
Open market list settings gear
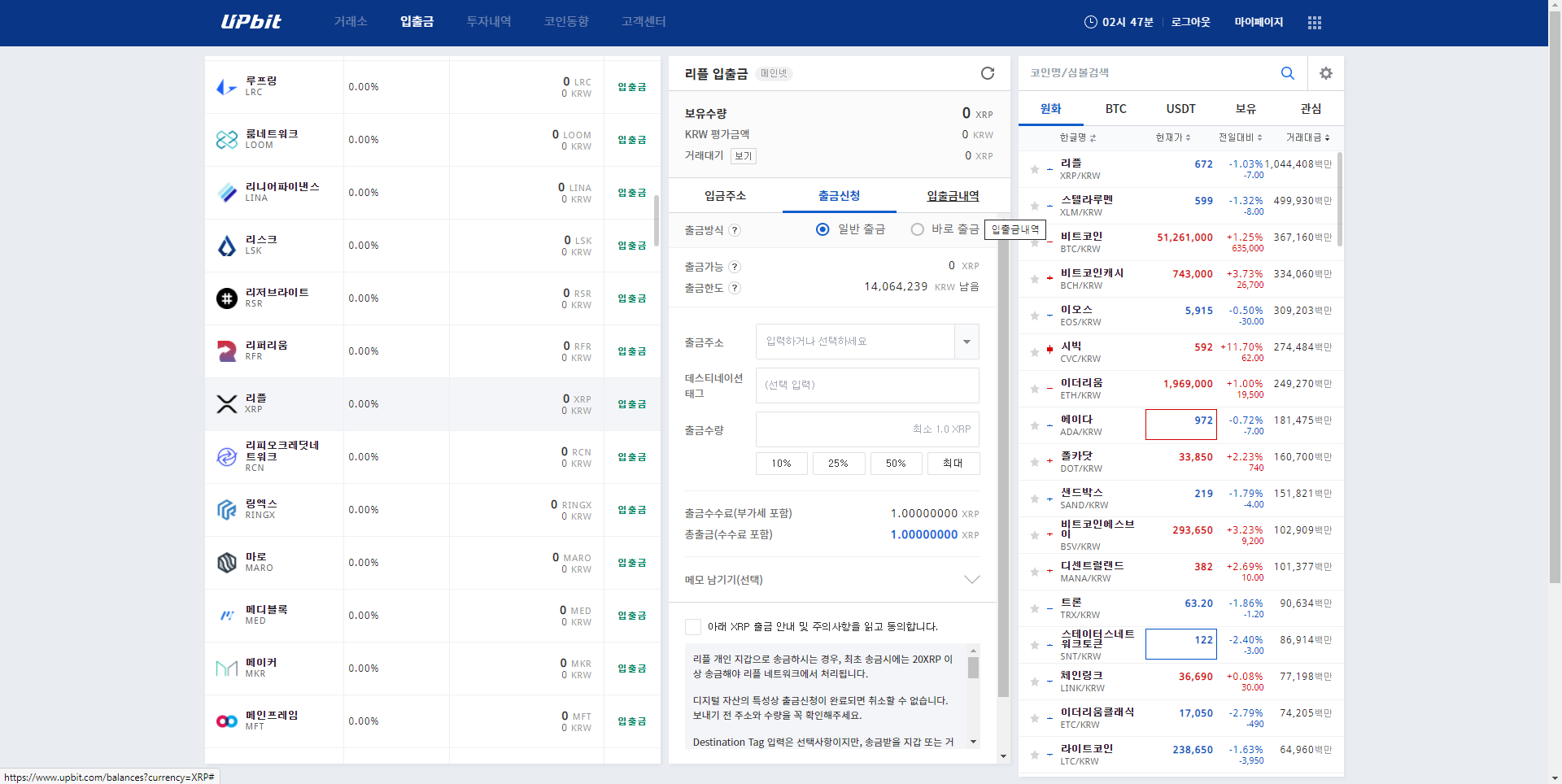pos(1326,73)
